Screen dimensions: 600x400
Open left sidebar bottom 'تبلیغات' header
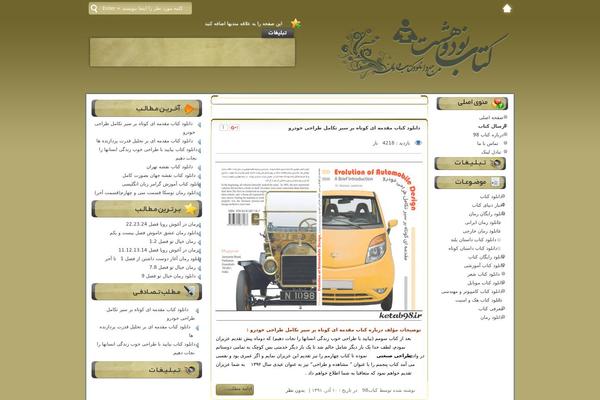(147, 370)
